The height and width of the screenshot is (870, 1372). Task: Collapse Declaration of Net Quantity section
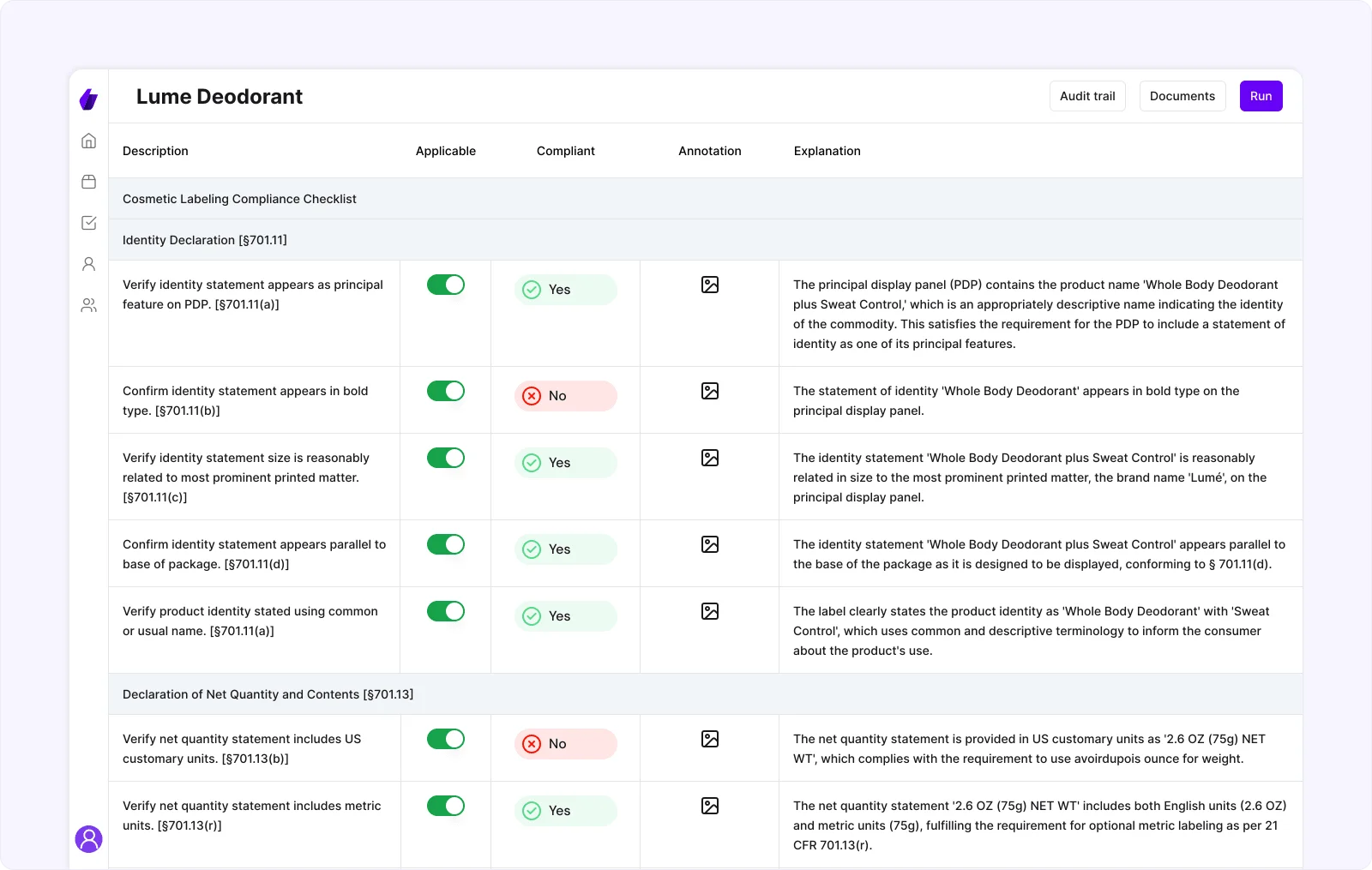pyautogui.click(x=268, y=694)
